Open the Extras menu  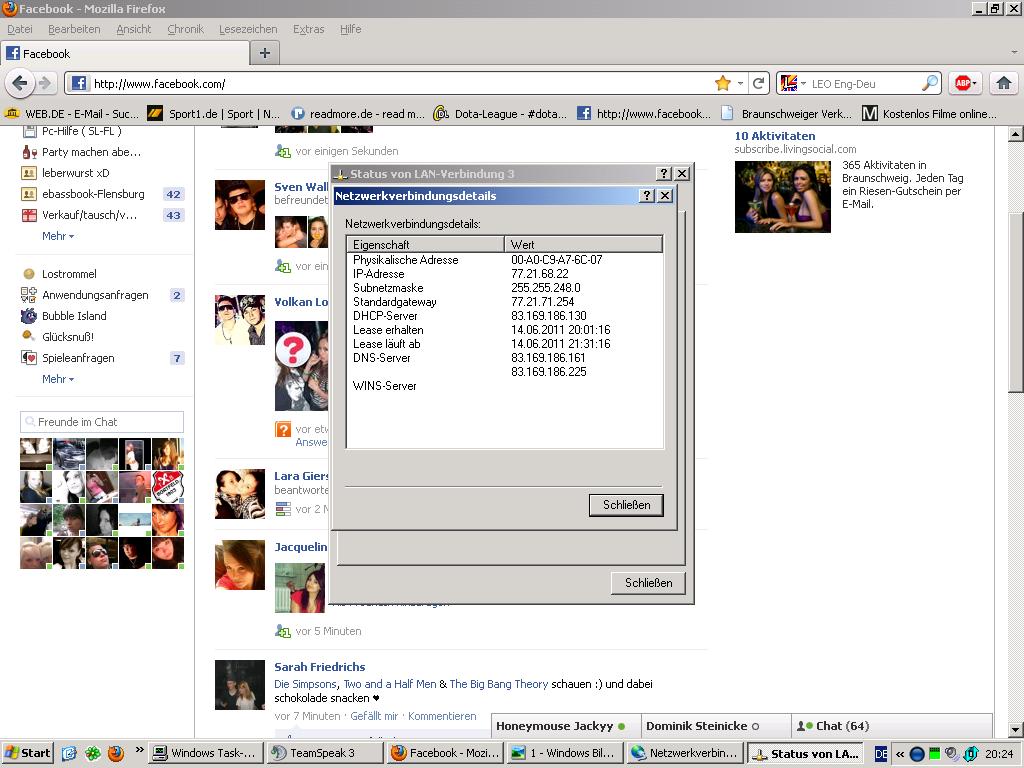pos(308,29)
